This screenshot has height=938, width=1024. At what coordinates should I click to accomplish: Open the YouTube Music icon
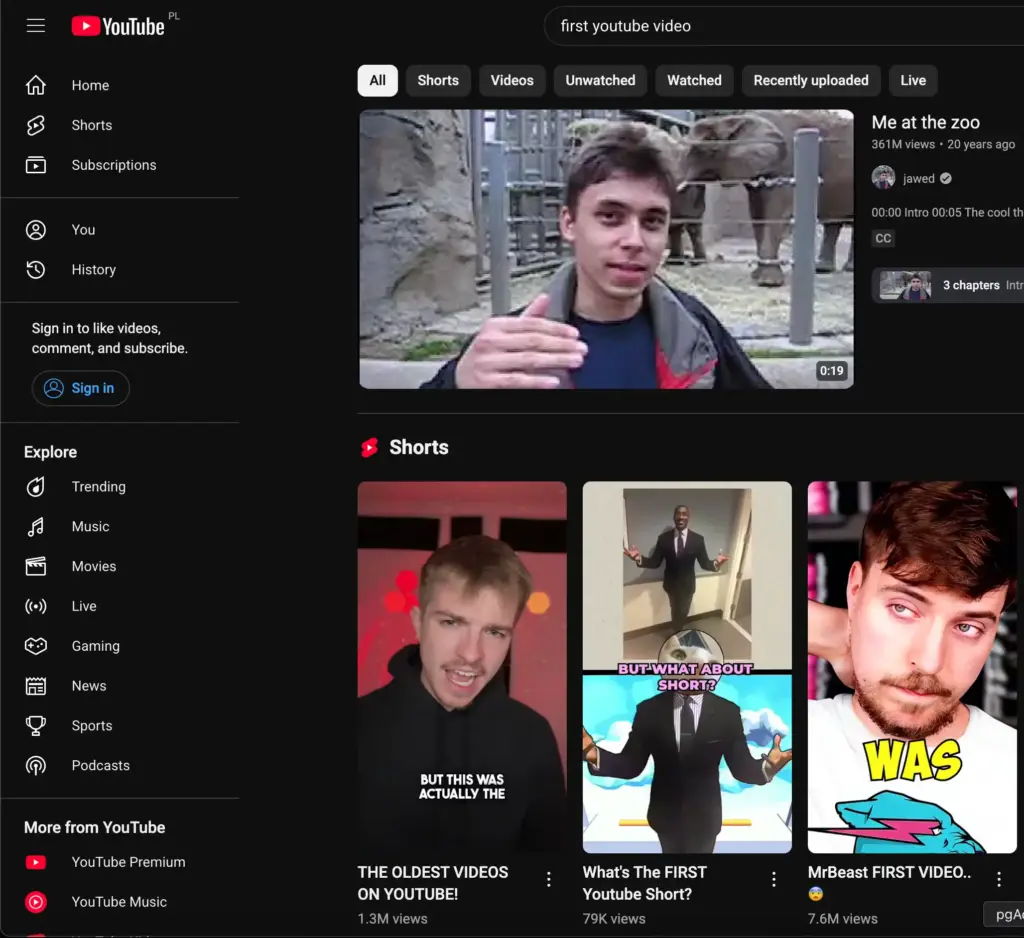coord(36,902)
